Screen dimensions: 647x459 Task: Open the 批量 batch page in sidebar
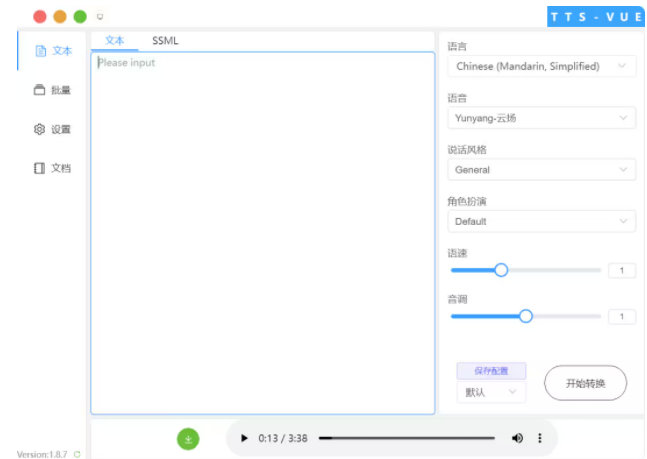(52, 90)
